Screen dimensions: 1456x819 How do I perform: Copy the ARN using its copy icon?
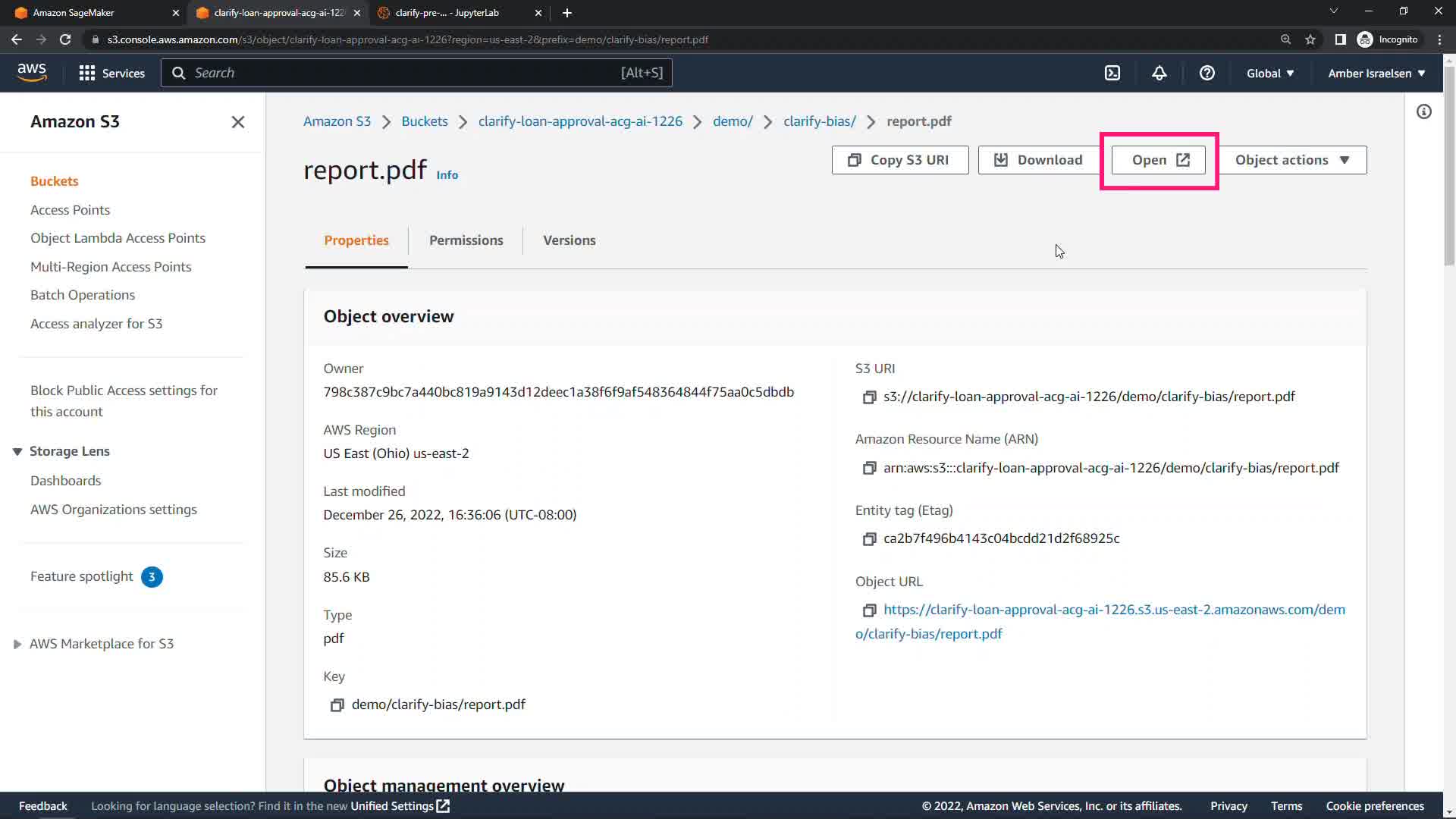(x=869, y=469)
